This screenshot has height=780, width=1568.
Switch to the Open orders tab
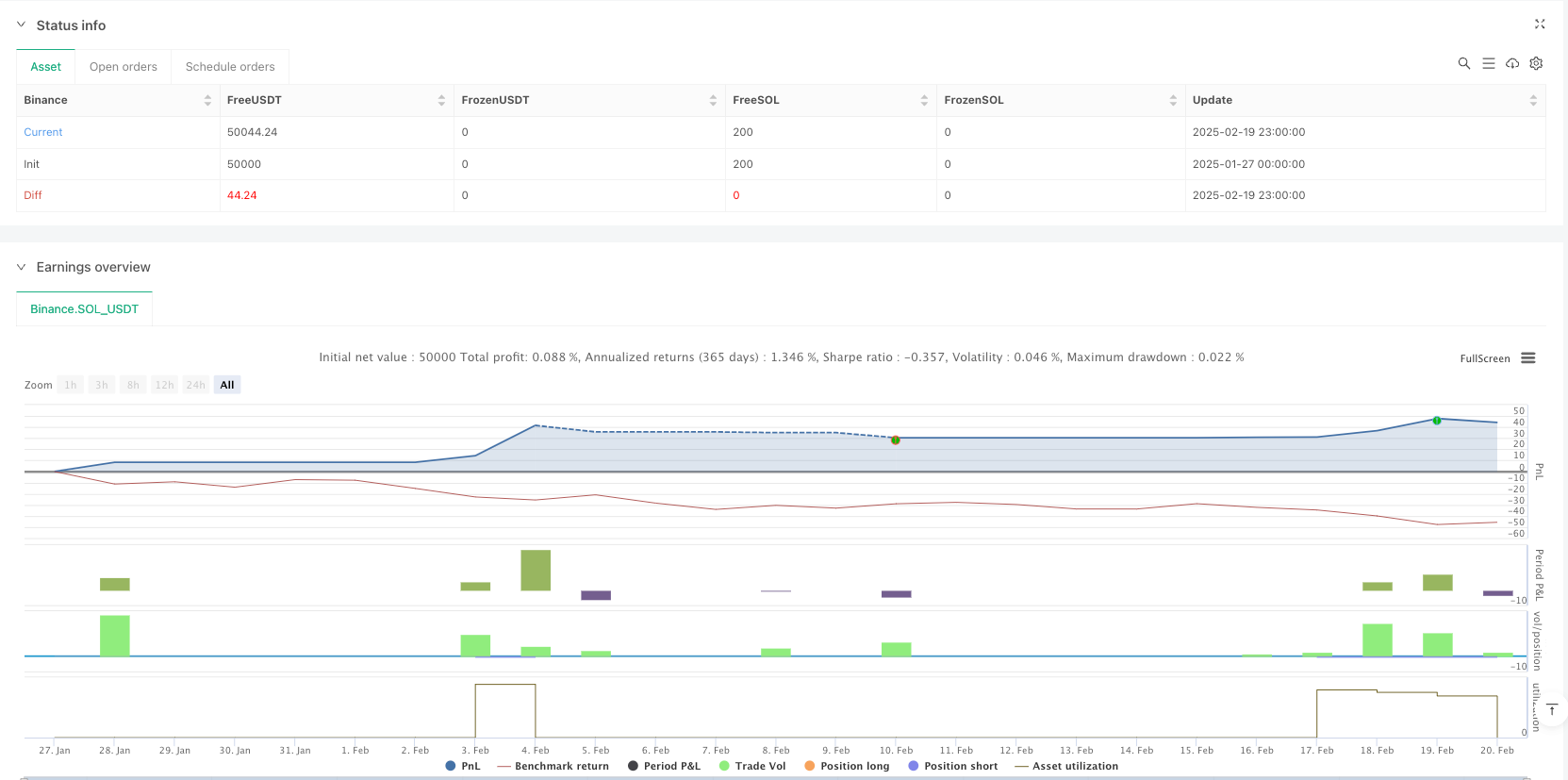tap(124, 67)
